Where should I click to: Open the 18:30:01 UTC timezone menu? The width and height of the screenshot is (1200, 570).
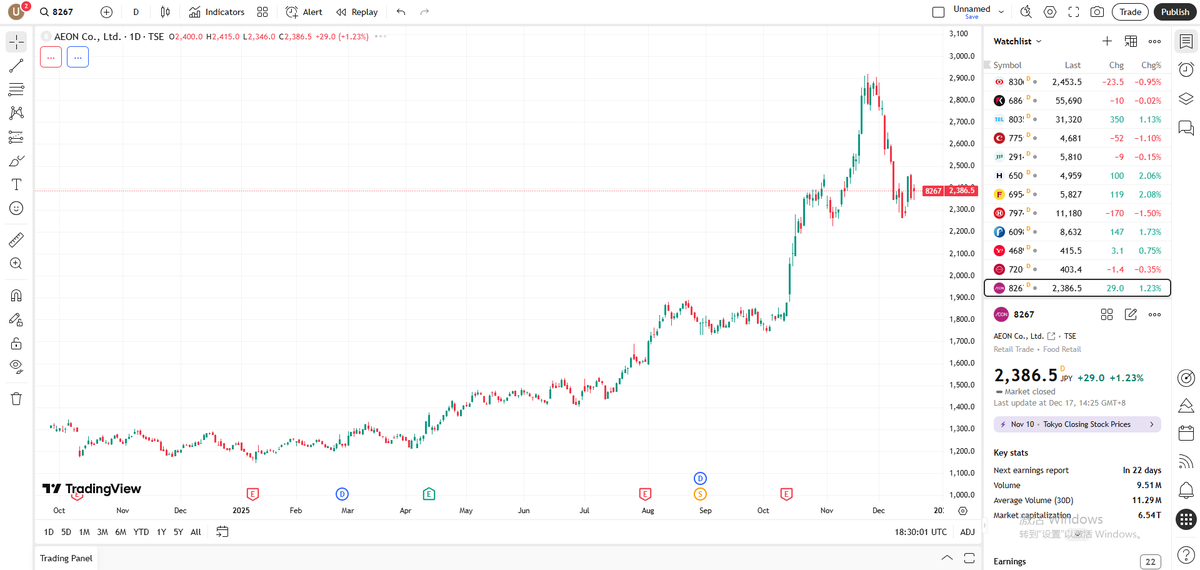click(x=921, y=532)
